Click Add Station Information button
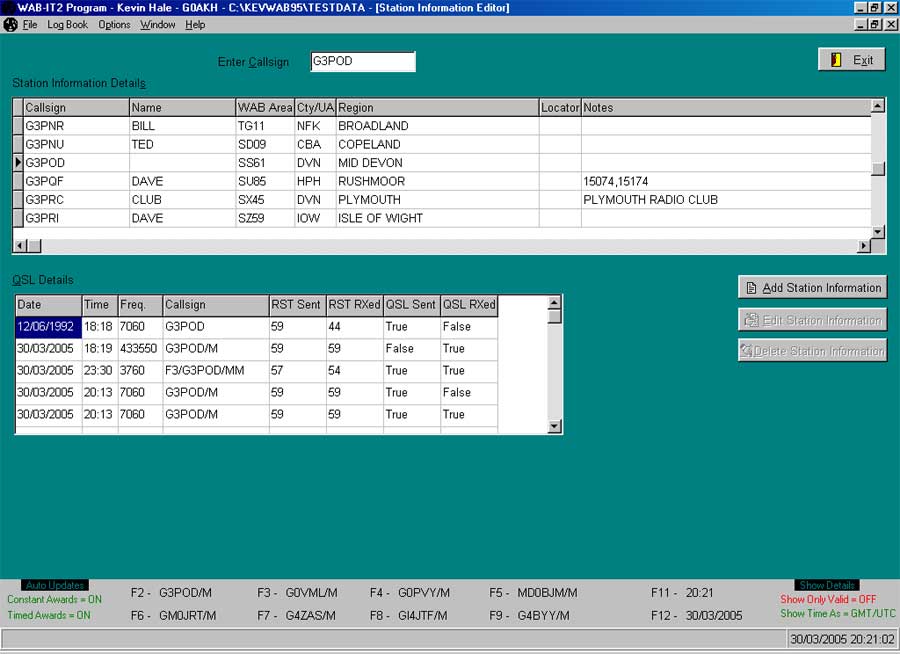Screen dimensions: 900x654 point(812,287)
